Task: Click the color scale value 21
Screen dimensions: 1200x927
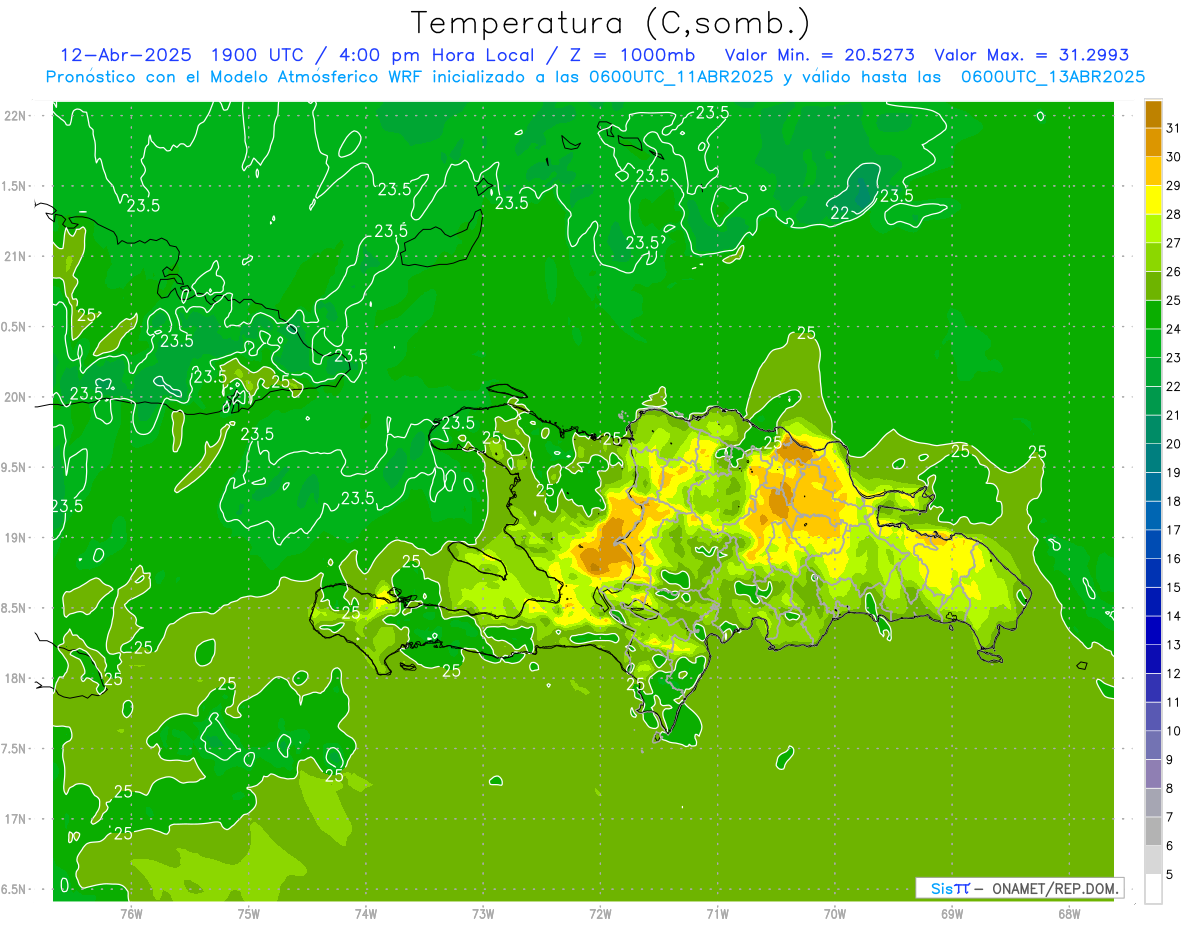Action: click(x=1174, y=415)
